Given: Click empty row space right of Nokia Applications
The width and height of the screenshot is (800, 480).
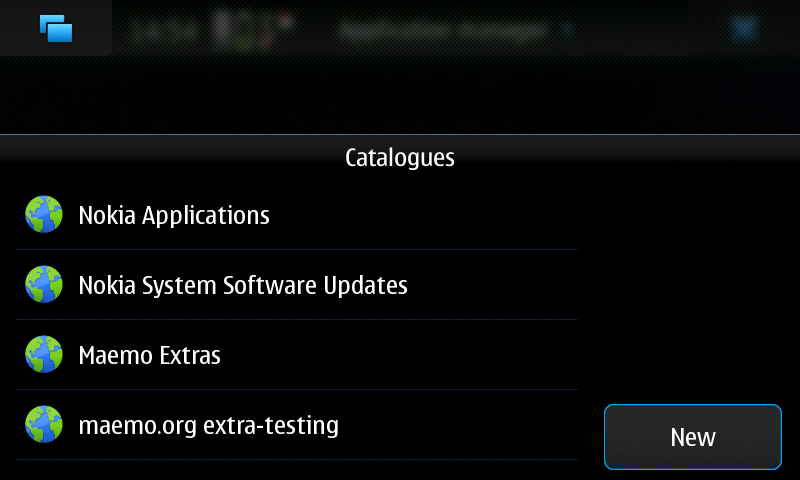Looking at the screenshot, I should [x=423, y=215].
